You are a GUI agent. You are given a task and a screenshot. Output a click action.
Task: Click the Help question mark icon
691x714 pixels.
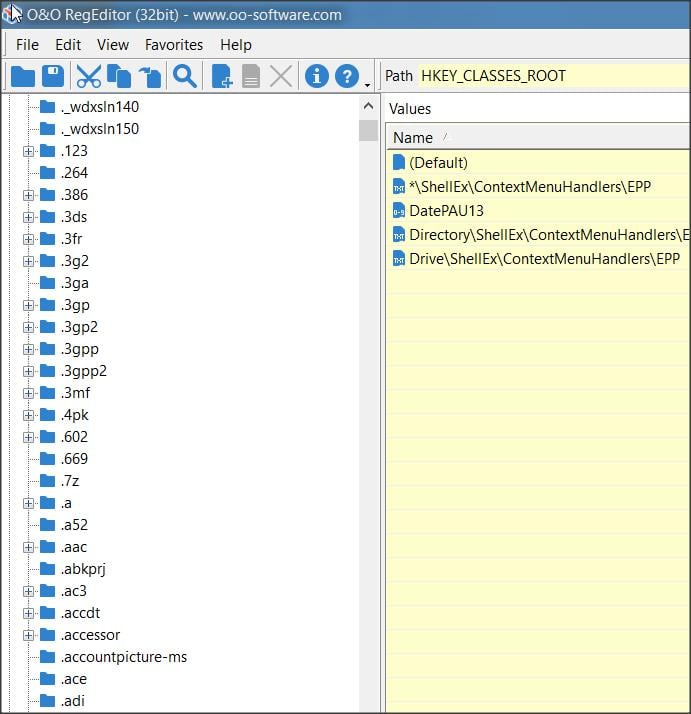[347, 76]
